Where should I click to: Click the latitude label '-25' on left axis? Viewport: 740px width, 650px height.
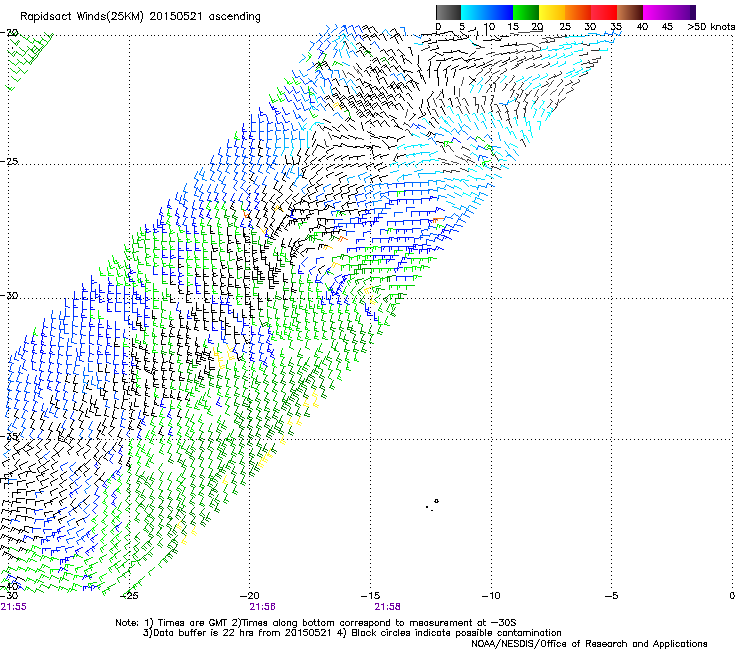pos(9,161)
